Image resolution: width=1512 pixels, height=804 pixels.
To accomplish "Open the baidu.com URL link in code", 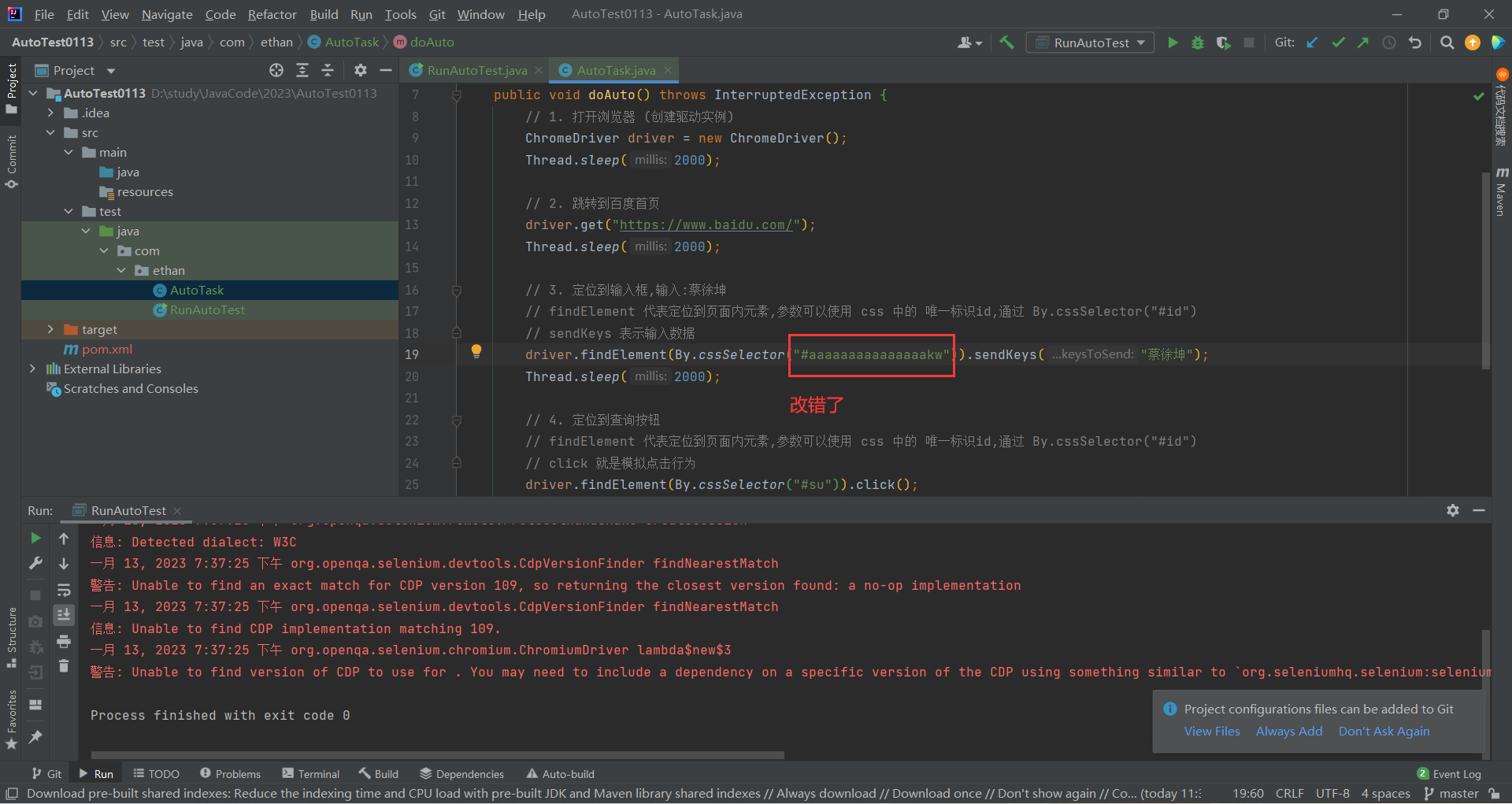I will tap(706, 224).
